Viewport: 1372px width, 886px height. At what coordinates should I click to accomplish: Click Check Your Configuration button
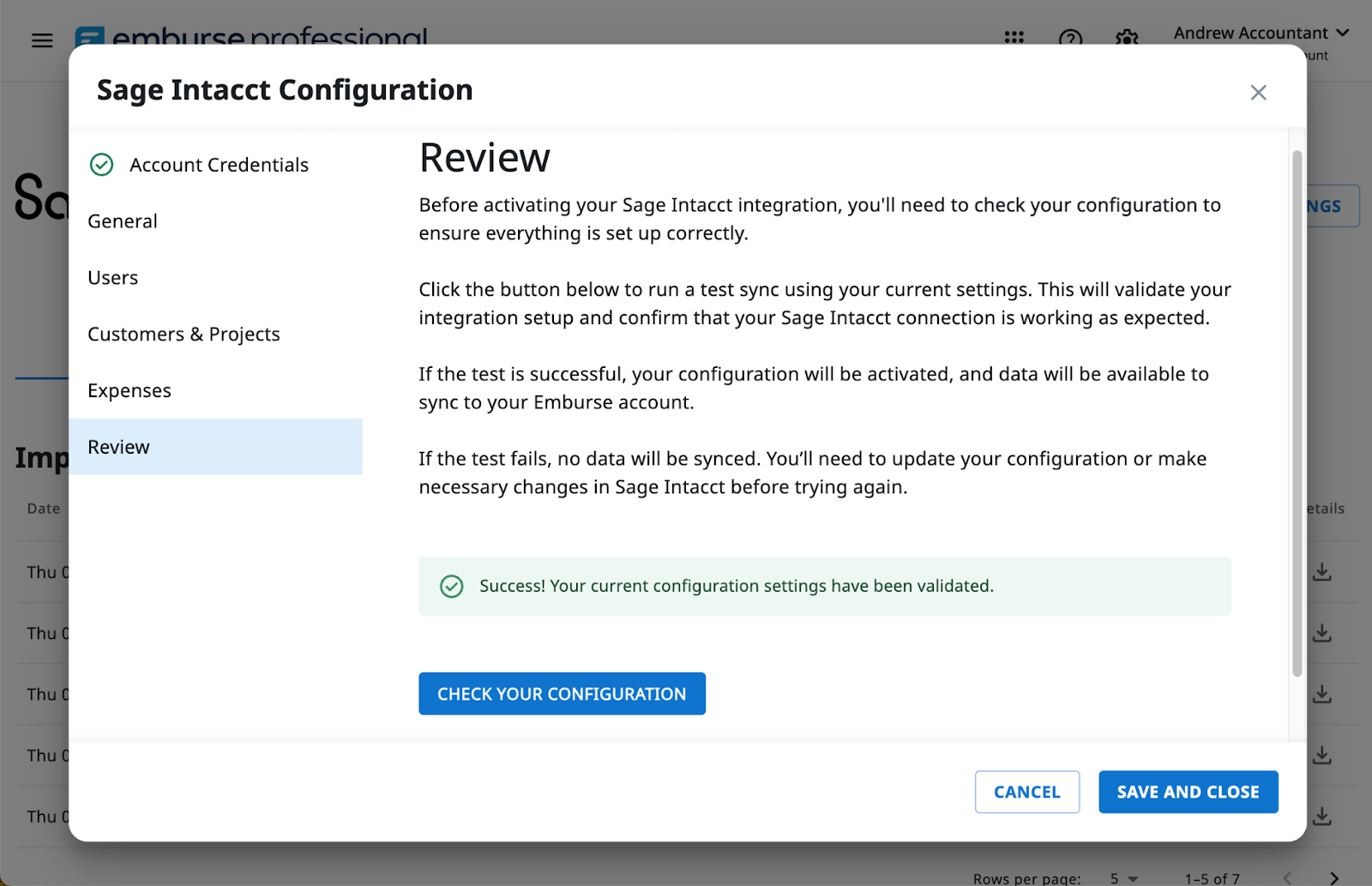point(562,694)
